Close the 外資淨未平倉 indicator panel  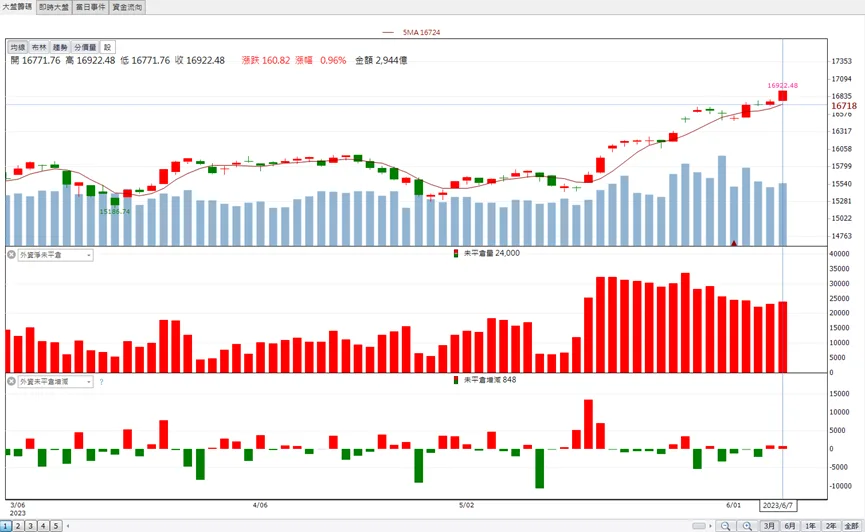(x=11, y=255)
